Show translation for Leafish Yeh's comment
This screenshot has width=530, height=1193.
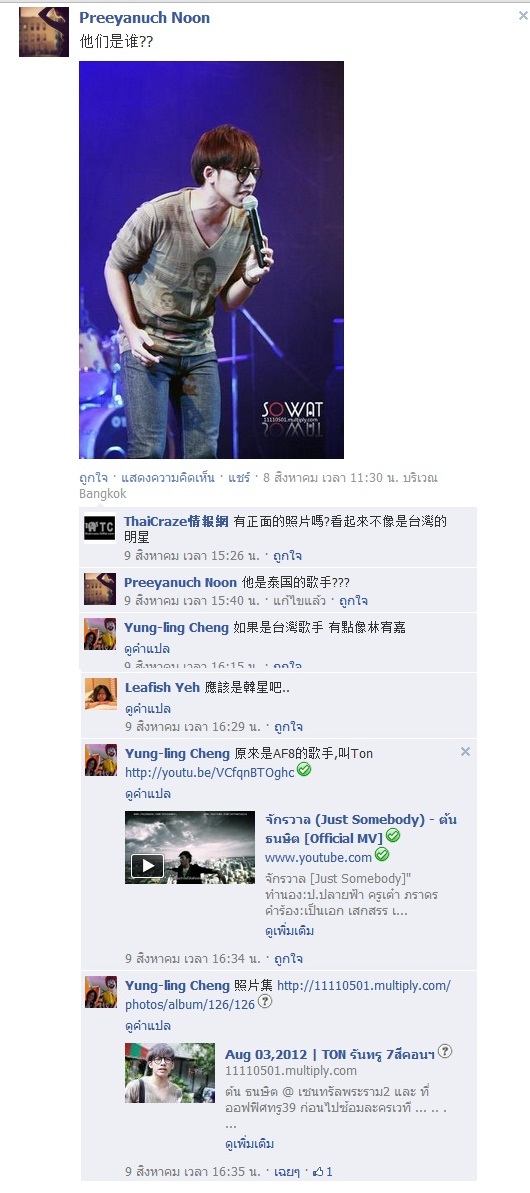(148, 708)
